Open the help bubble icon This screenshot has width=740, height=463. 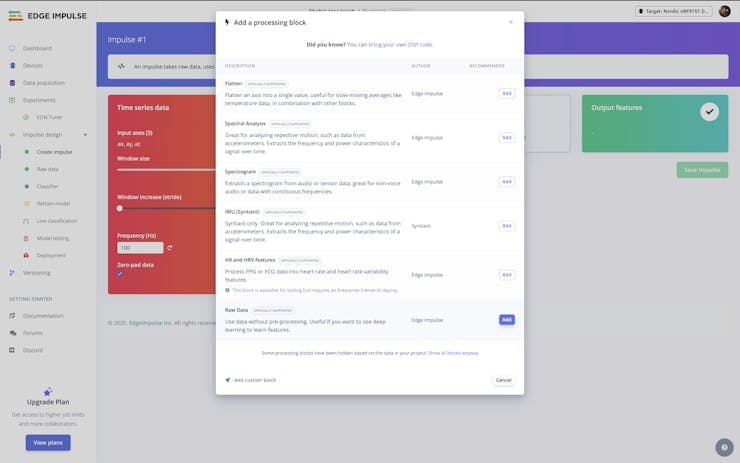(724, 447)
